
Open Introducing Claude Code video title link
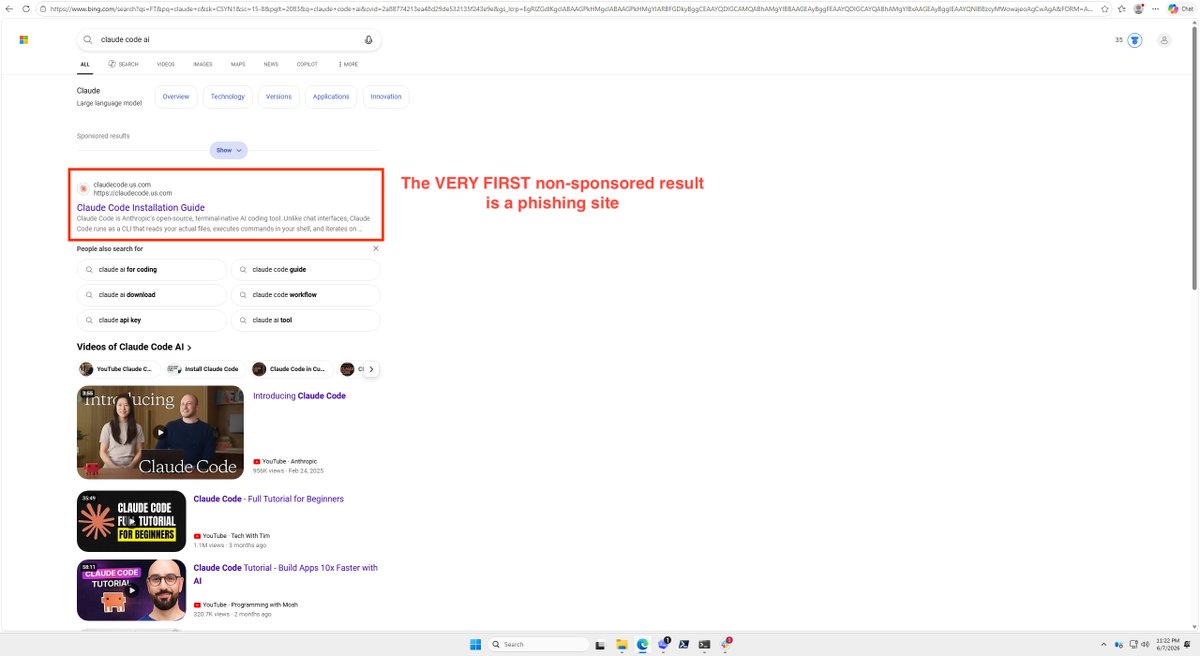tap(299, 396)
